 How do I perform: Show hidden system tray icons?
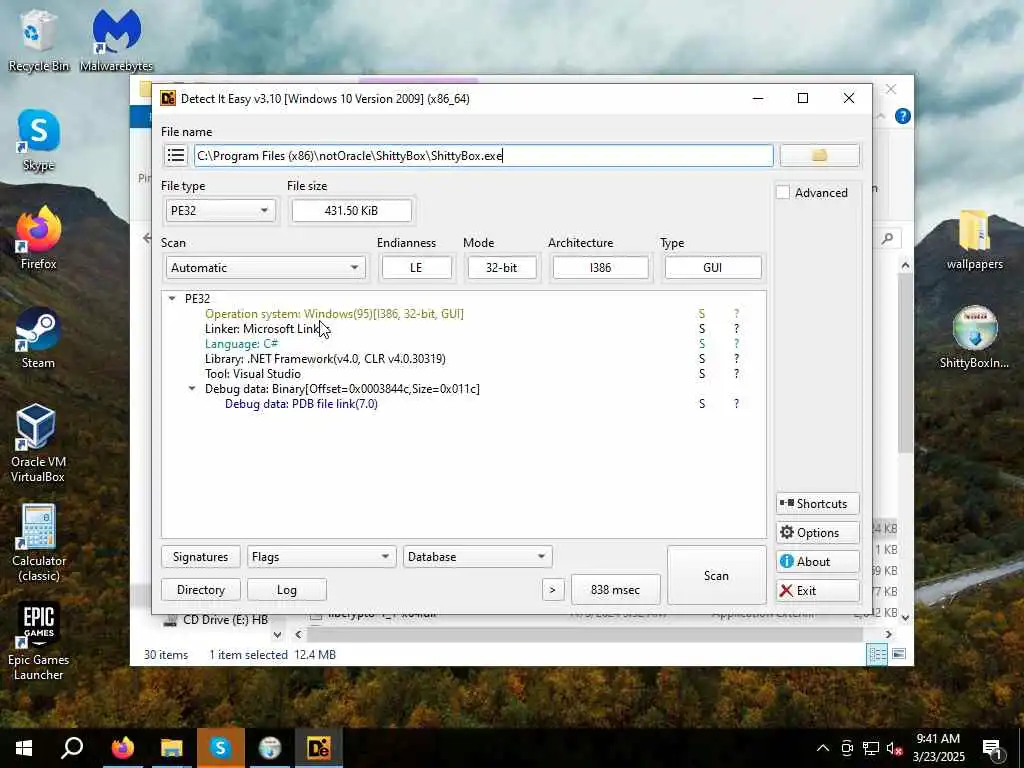point(823,748)
